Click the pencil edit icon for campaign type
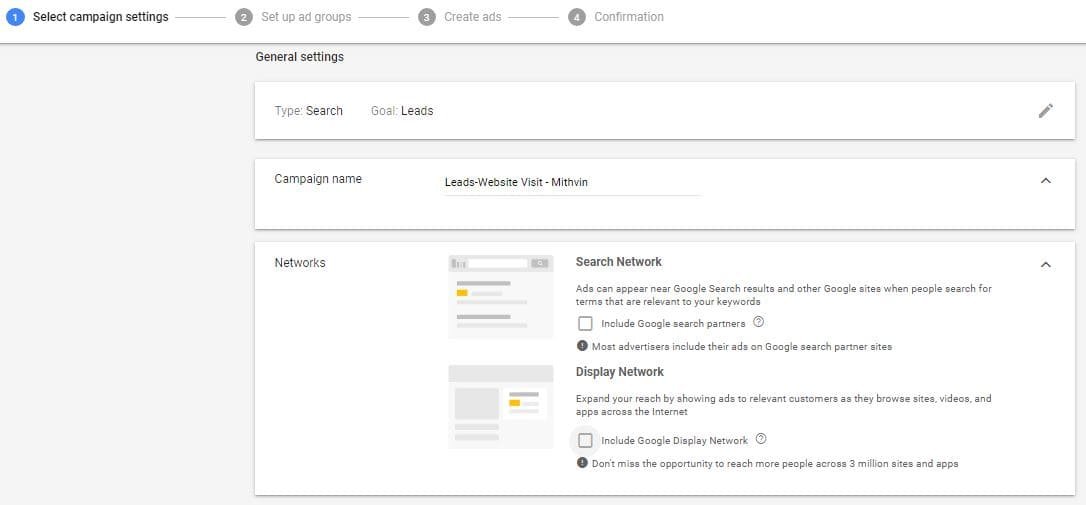Viewport: 1086px width, 505px height. [1045, 111]
